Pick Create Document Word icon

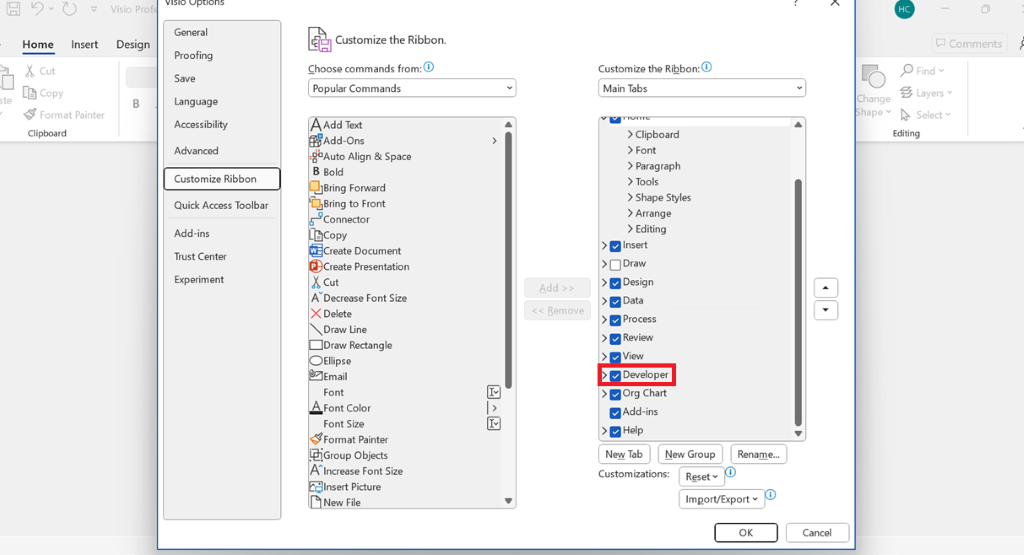pos(316,251)
